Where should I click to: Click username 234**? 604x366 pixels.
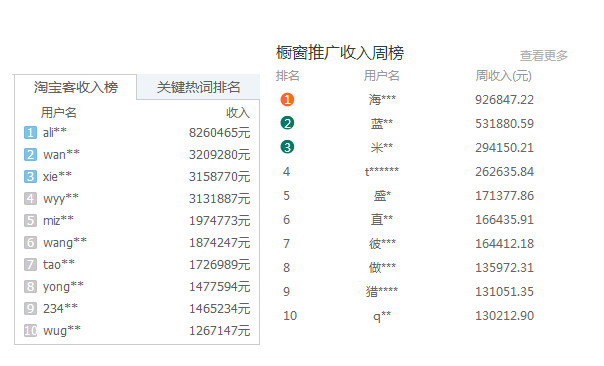pos(60,308)
